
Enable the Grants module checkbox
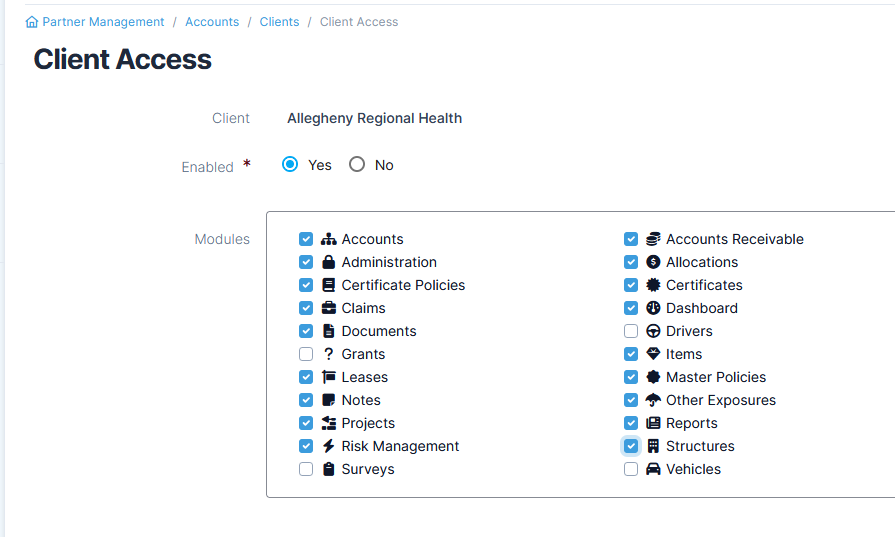click(306, 354)
